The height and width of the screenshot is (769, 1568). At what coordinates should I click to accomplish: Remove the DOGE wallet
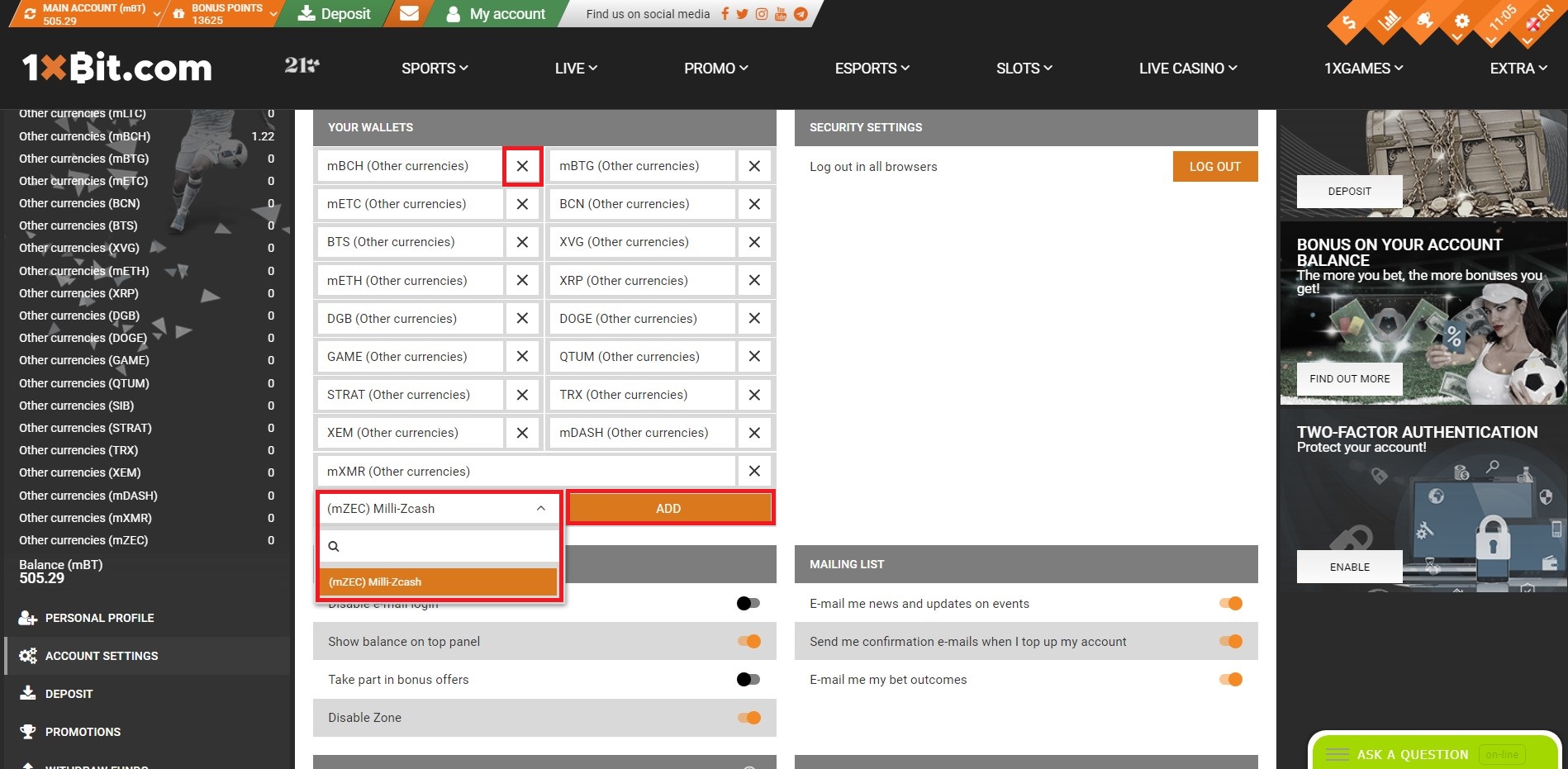[754, 319]
